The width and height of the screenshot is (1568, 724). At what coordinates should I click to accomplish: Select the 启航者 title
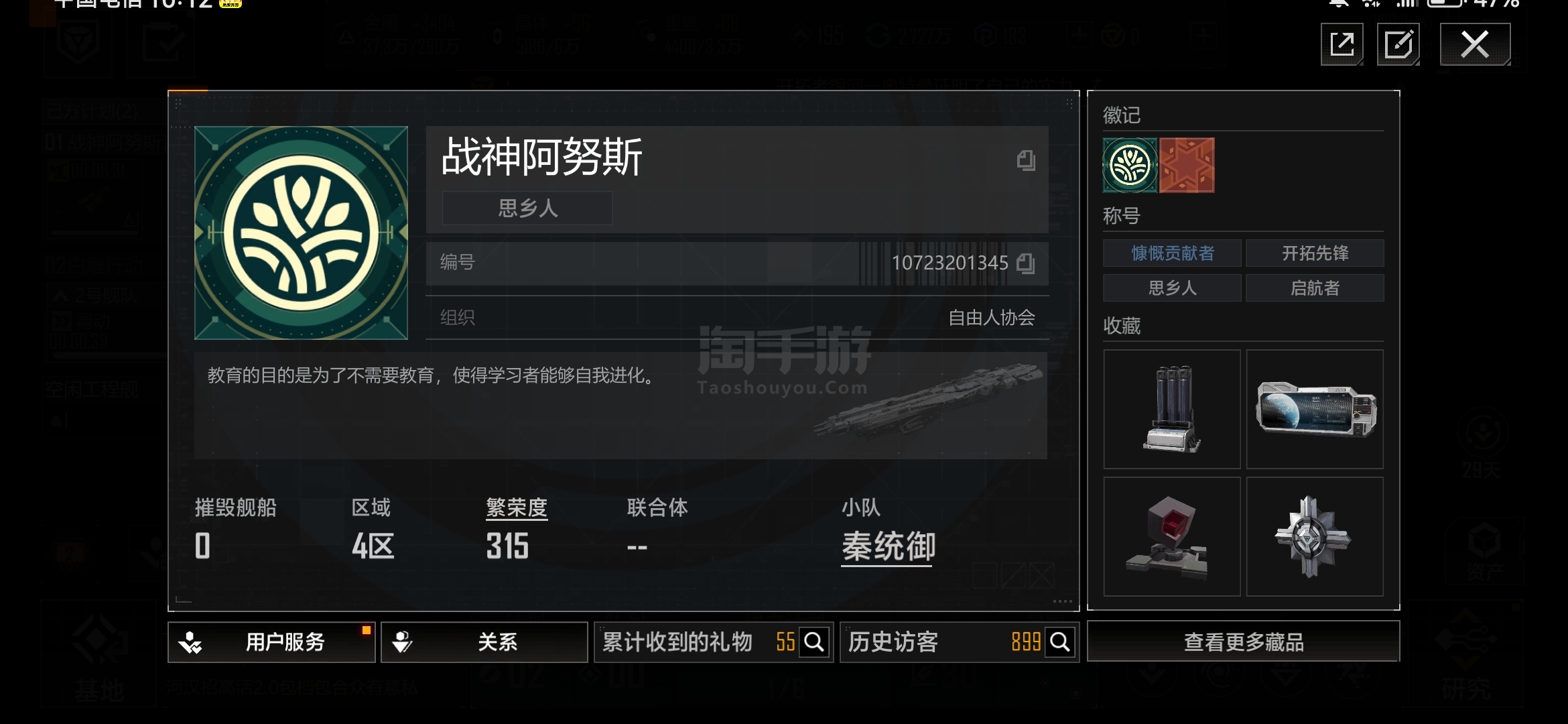(x=1315, y=288)
